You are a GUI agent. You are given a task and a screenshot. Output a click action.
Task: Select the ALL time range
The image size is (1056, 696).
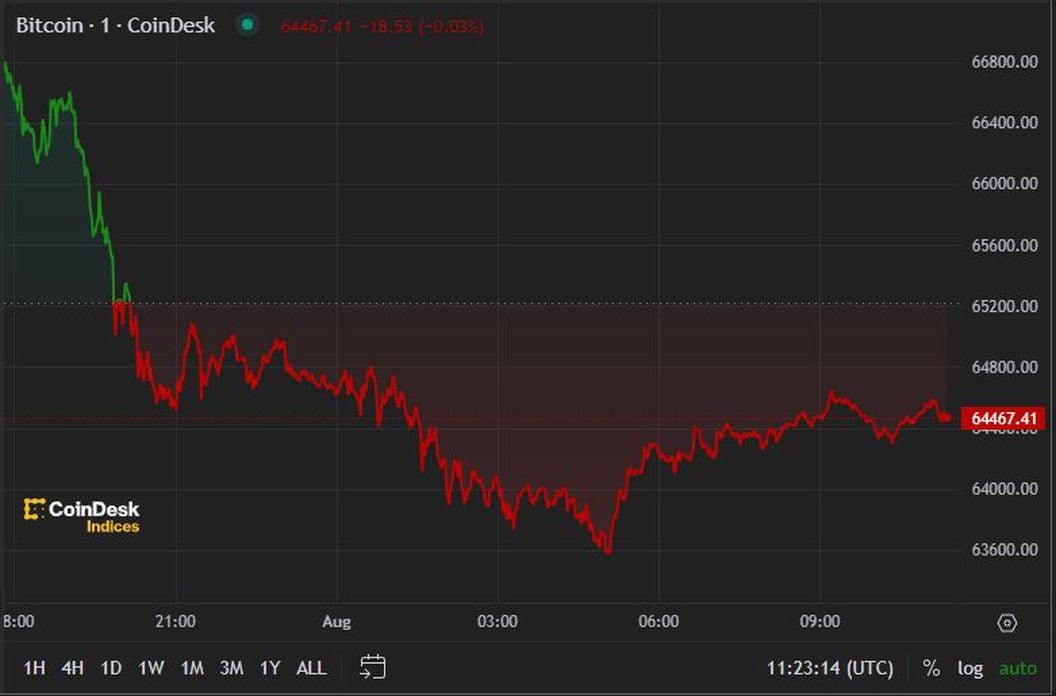(x=311, y=668)
